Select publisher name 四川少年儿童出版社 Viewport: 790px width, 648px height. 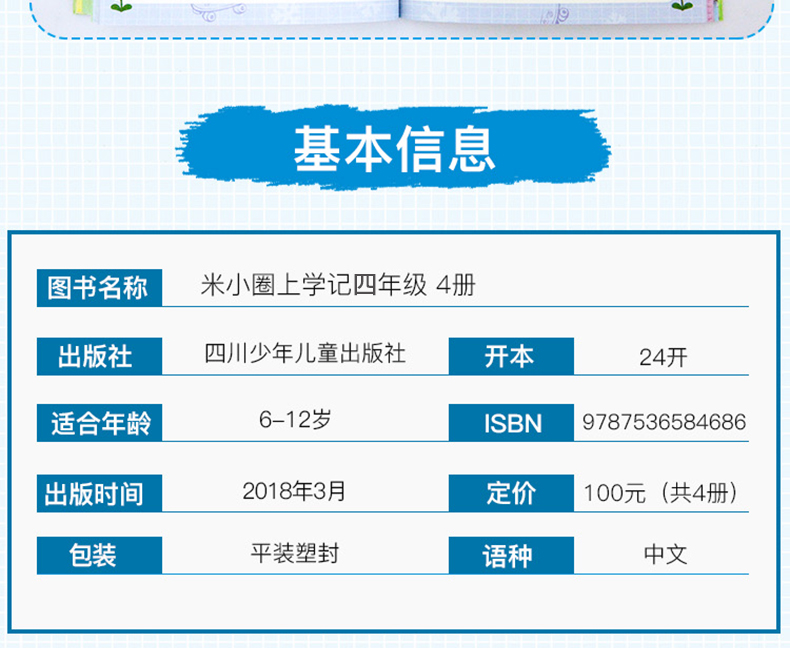304,354
